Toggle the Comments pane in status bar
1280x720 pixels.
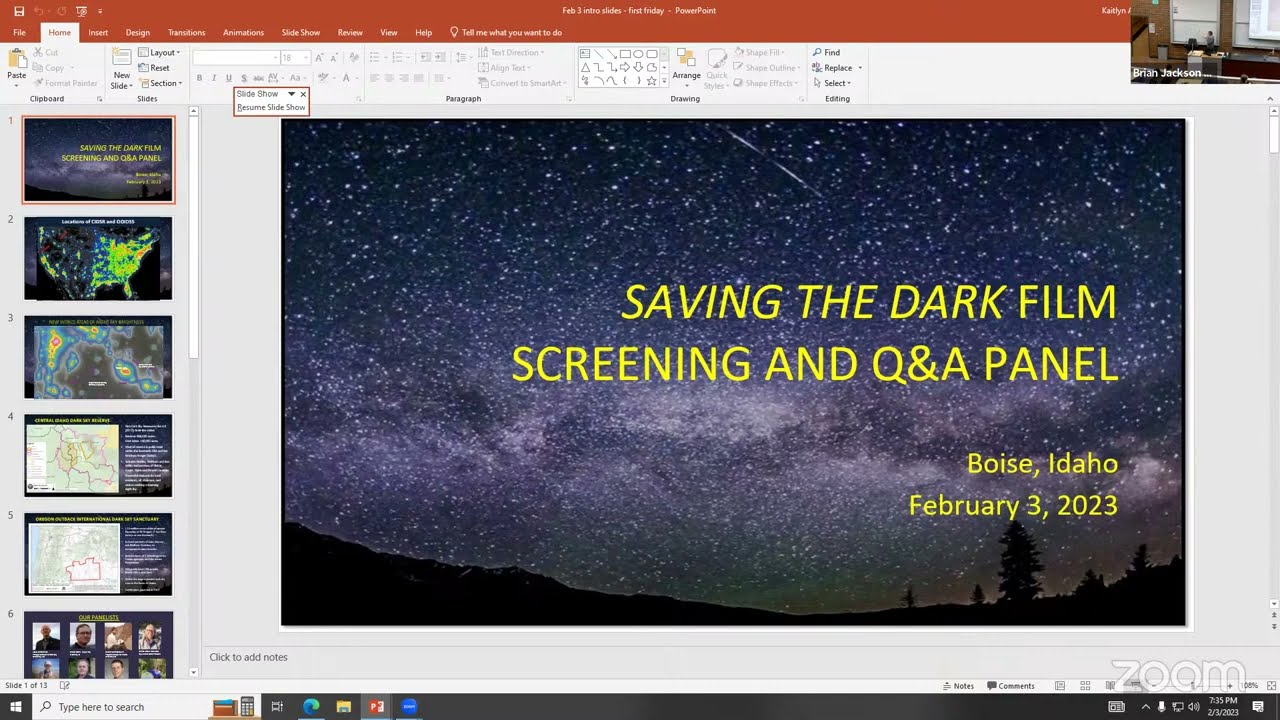pyautogui.click(x=1011, y=686)
